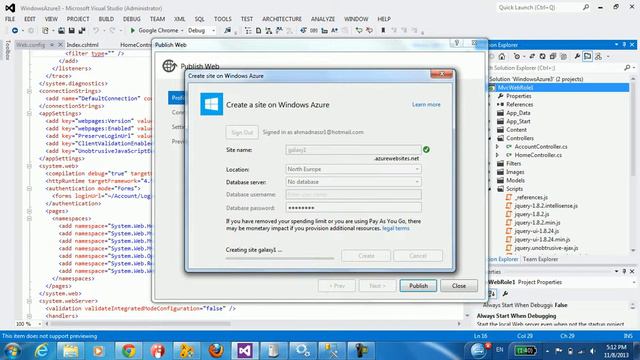Click the Close button in Publish Web dialog
The width and height of the screenshot is (640, 360).
click(459, 286)
